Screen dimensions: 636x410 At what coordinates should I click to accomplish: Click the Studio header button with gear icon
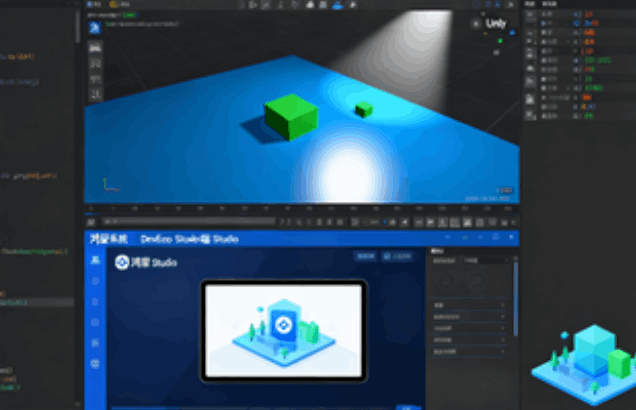398,256
